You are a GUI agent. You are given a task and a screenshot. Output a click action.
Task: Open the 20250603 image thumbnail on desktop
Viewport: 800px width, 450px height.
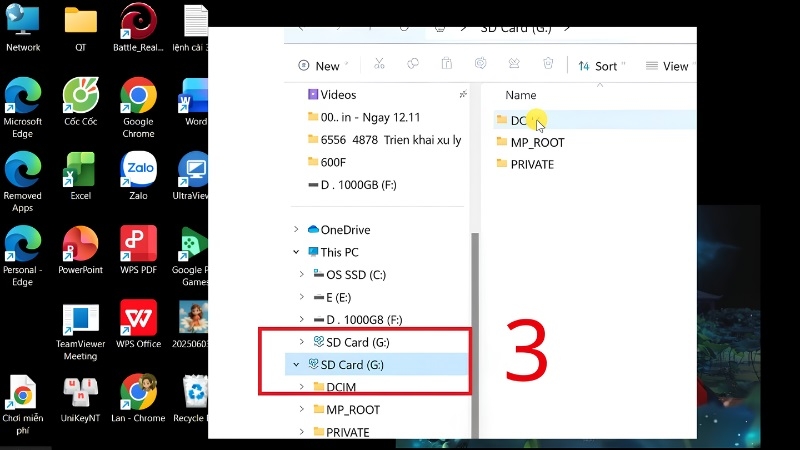click(191, 324)
